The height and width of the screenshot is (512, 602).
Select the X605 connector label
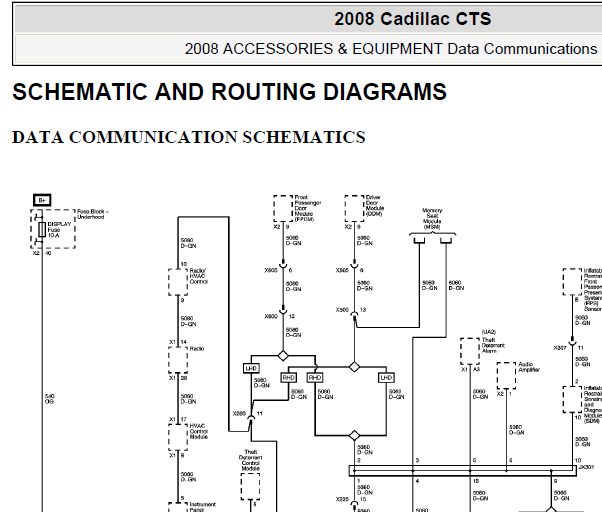pyautogui.click(x=271, y=271)
